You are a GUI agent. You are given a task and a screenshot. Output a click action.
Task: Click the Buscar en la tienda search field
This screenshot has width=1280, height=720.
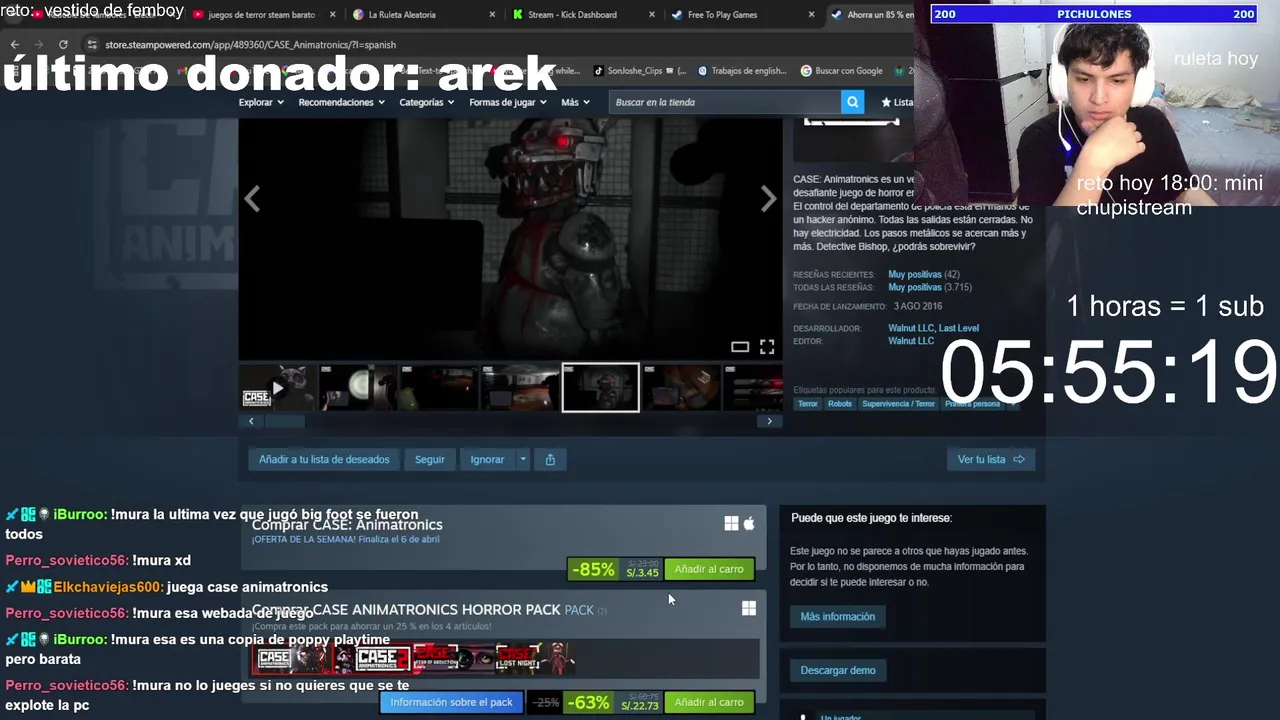point(725,102)
